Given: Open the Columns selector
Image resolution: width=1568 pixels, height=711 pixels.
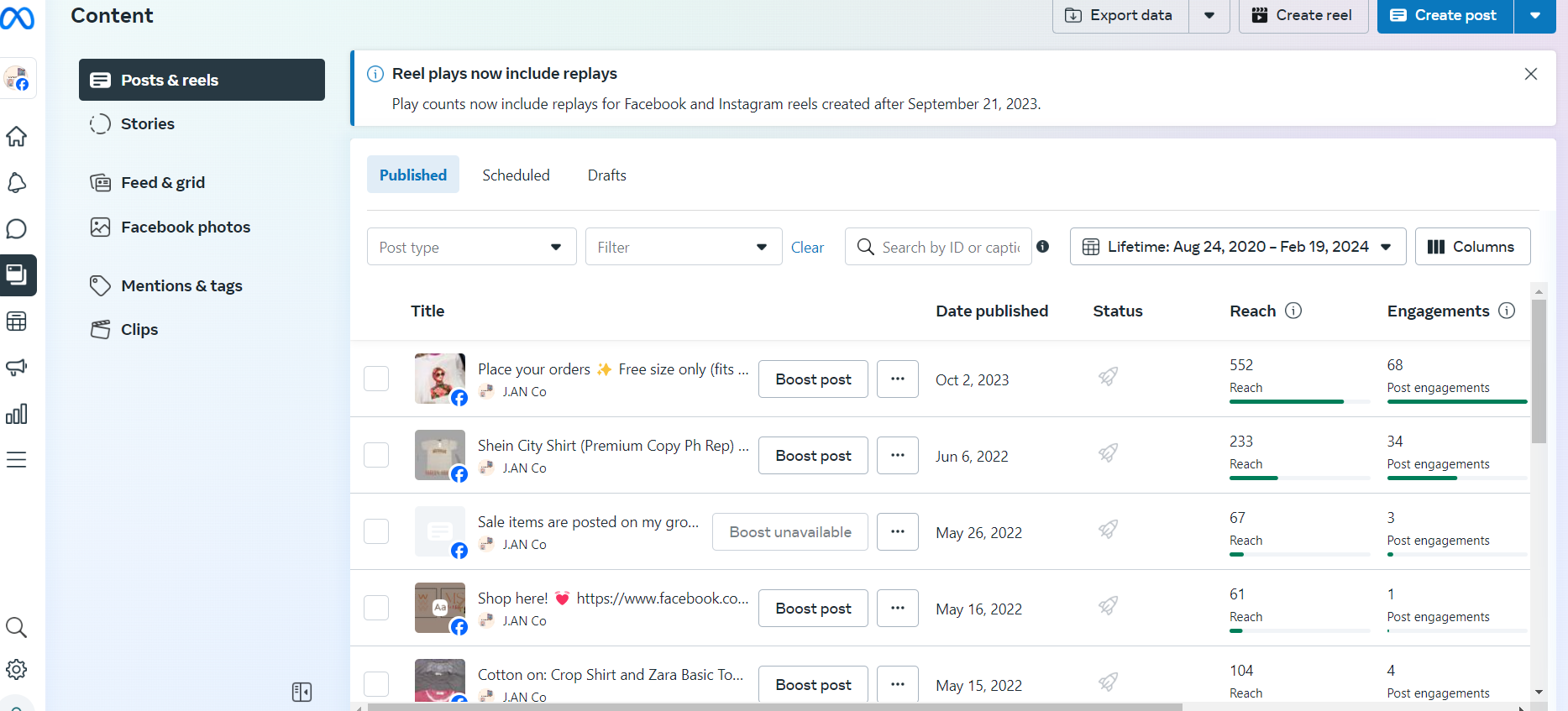Looking at the screenshot, I should click(1473, 247).
